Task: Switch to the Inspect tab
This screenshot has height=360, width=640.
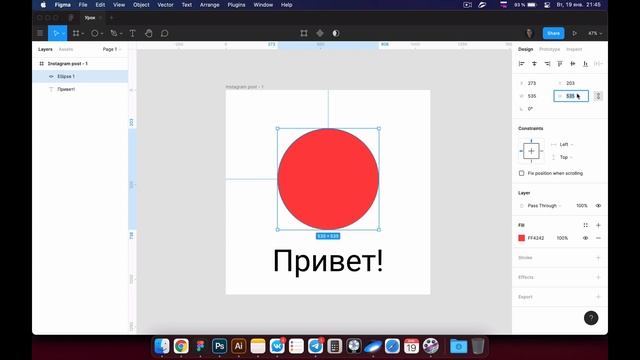Action: (x=574, y=49)
